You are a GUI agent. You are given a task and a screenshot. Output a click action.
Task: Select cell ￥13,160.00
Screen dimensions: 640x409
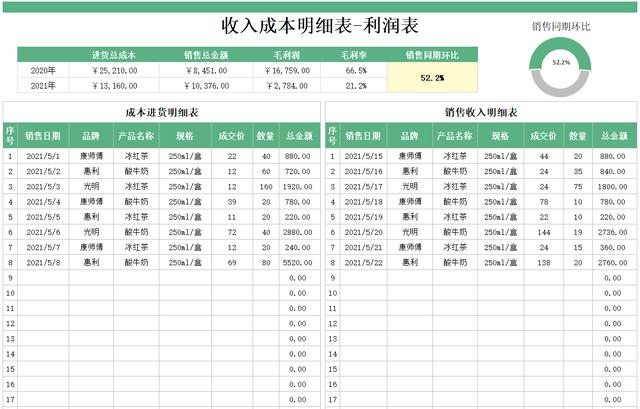[114, 86]
